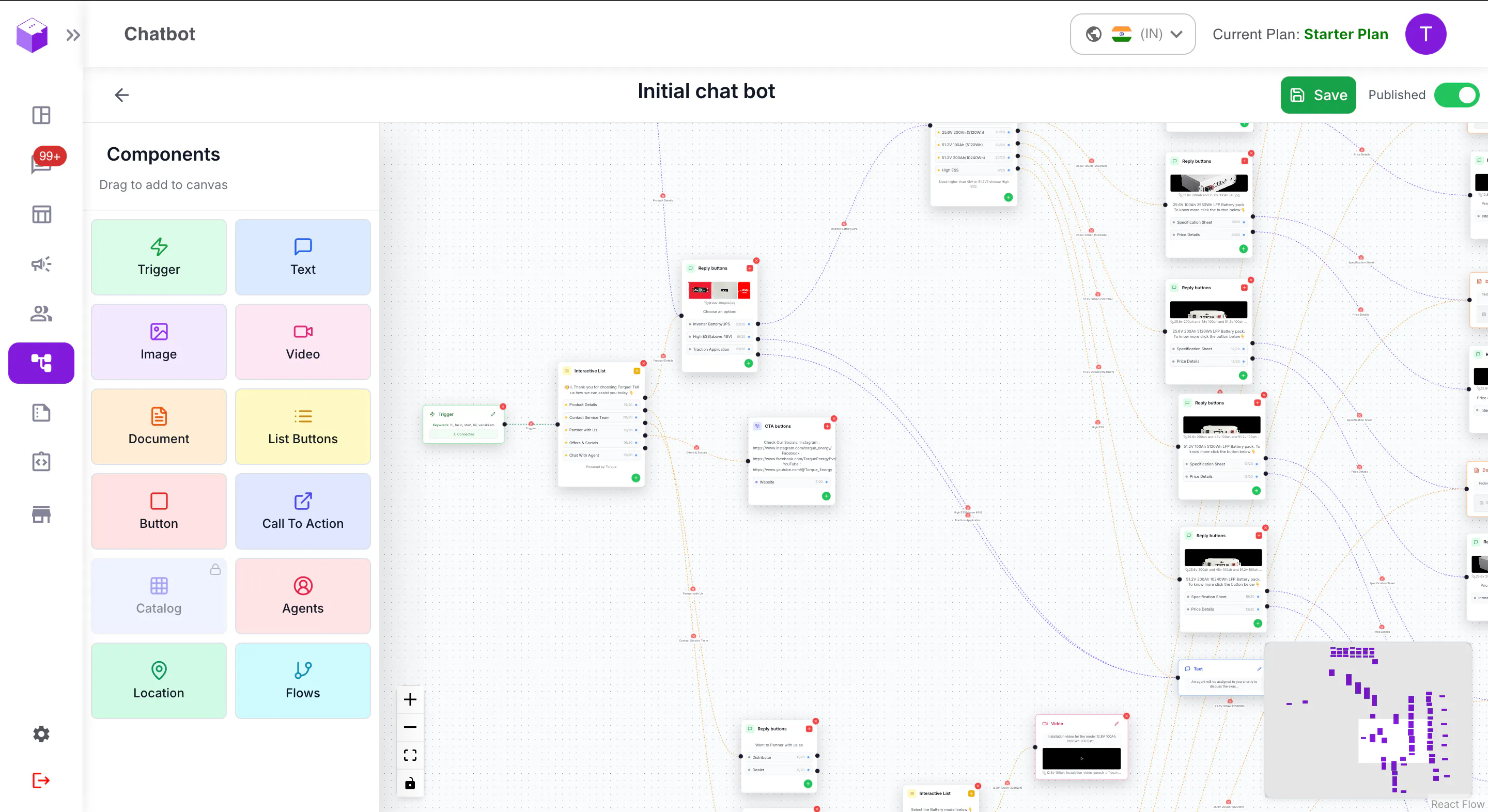Expand the sidebar with double chevron
The height and width of the screenshot is (812, 1488).
73,35
